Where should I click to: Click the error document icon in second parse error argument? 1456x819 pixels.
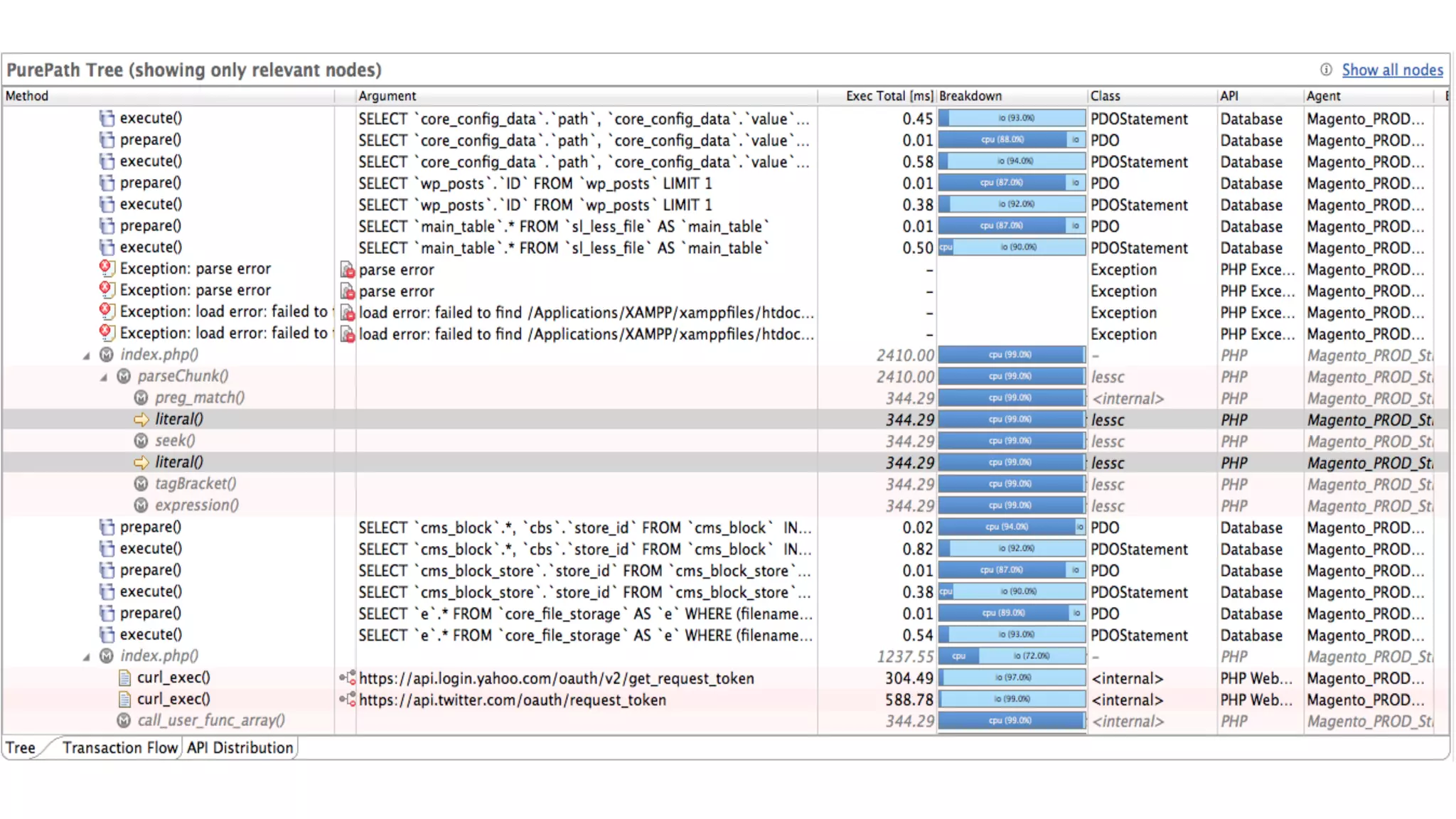(x=348, y=291)
